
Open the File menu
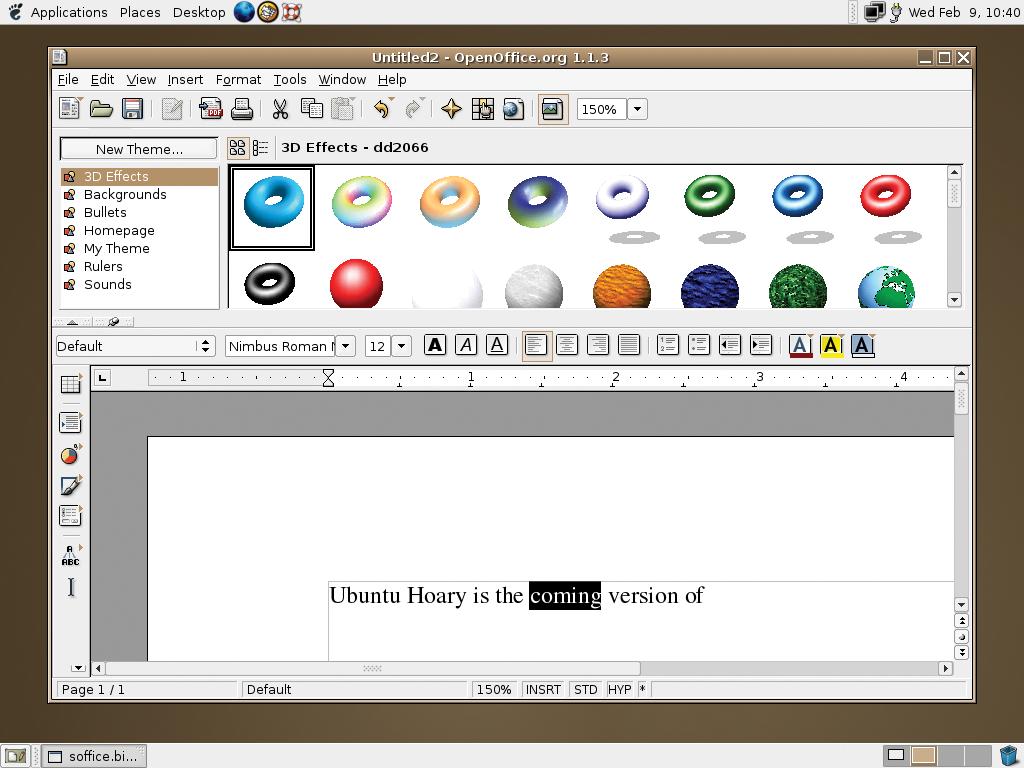(x=68, y=80)
